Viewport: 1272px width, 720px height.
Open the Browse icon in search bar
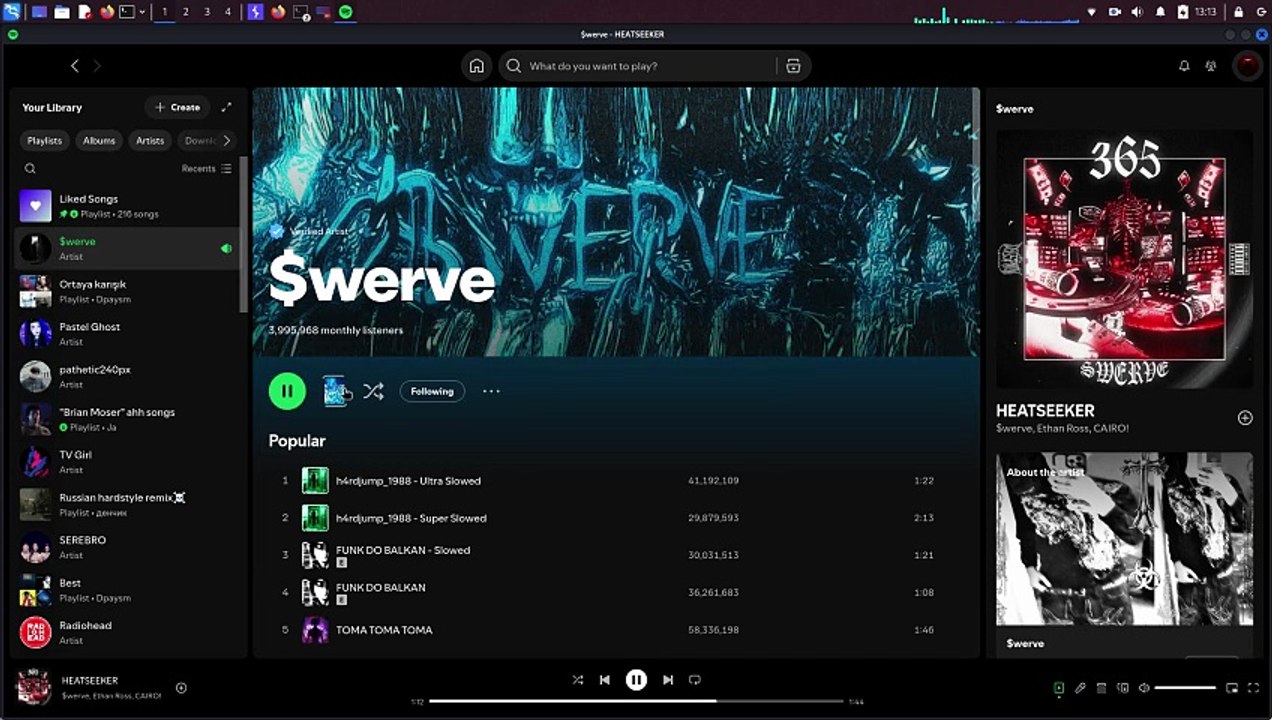tap(793, 66)
